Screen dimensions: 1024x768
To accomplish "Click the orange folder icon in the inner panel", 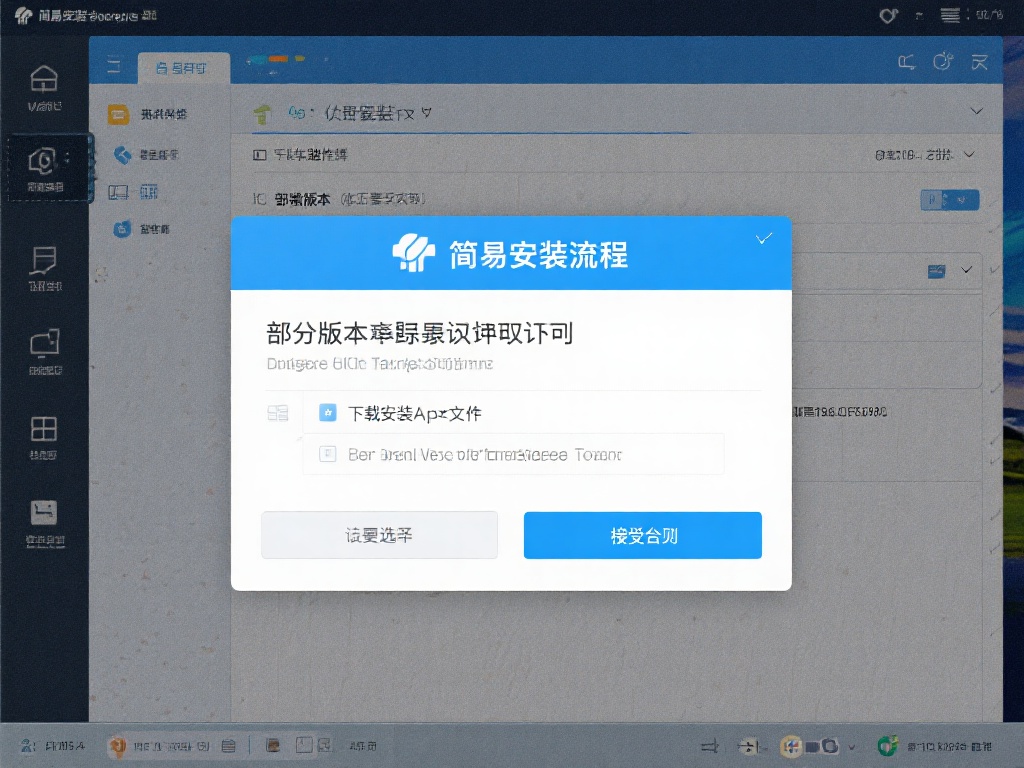I will point(120,114).
